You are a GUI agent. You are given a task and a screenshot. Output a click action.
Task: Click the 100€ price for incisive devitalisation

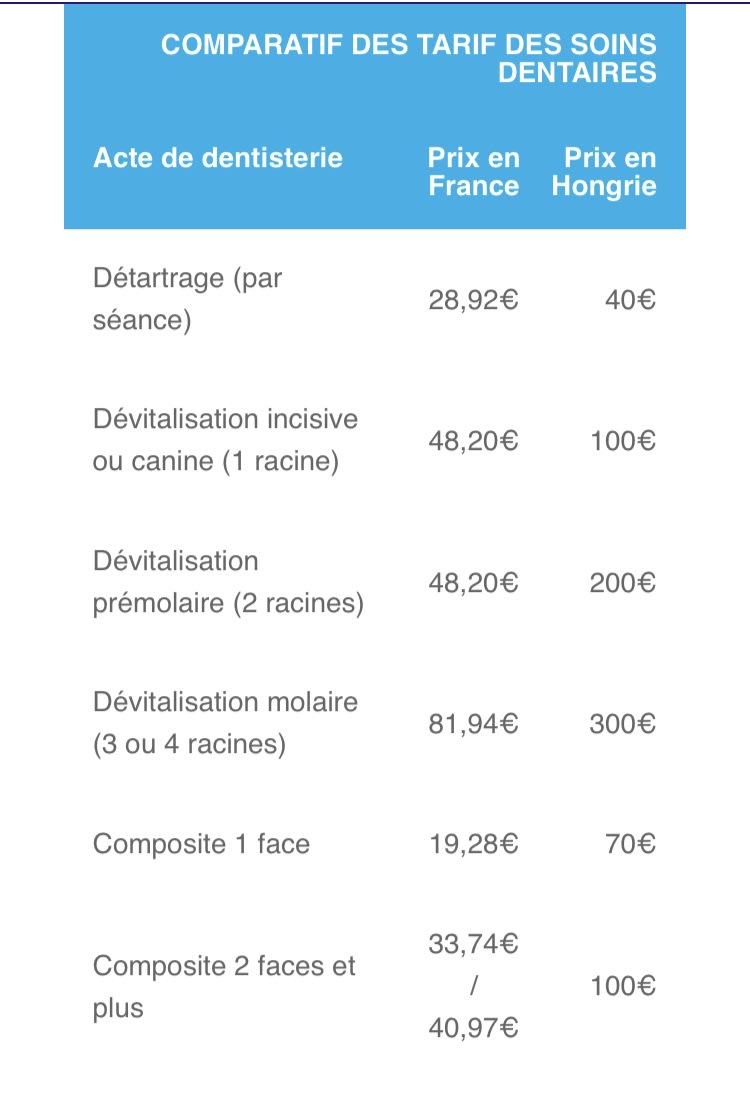point(622,441)
